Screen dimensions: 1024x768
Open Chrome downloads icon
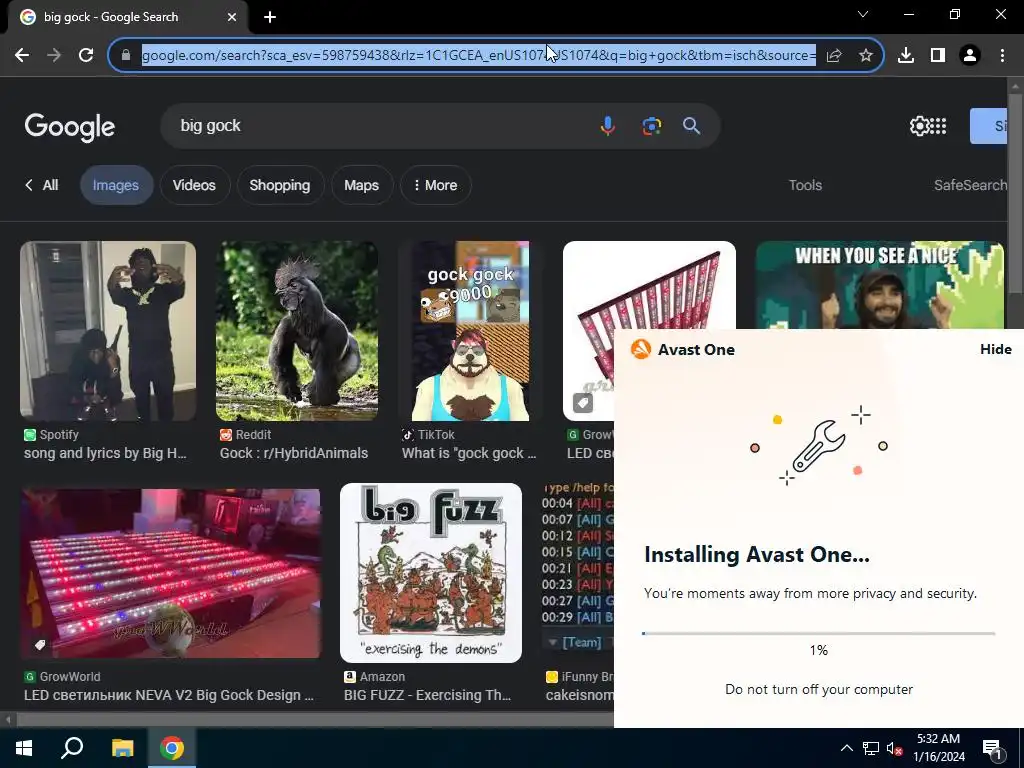tap(906, 56)
